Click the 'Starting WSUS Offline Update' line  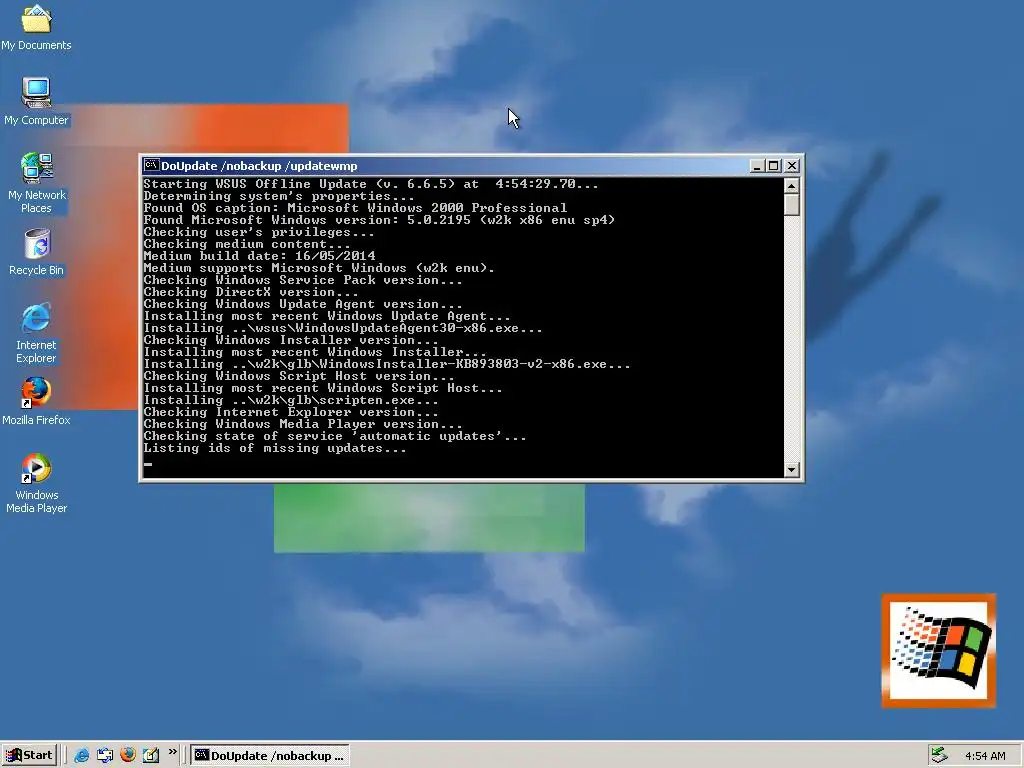point(371,184)
